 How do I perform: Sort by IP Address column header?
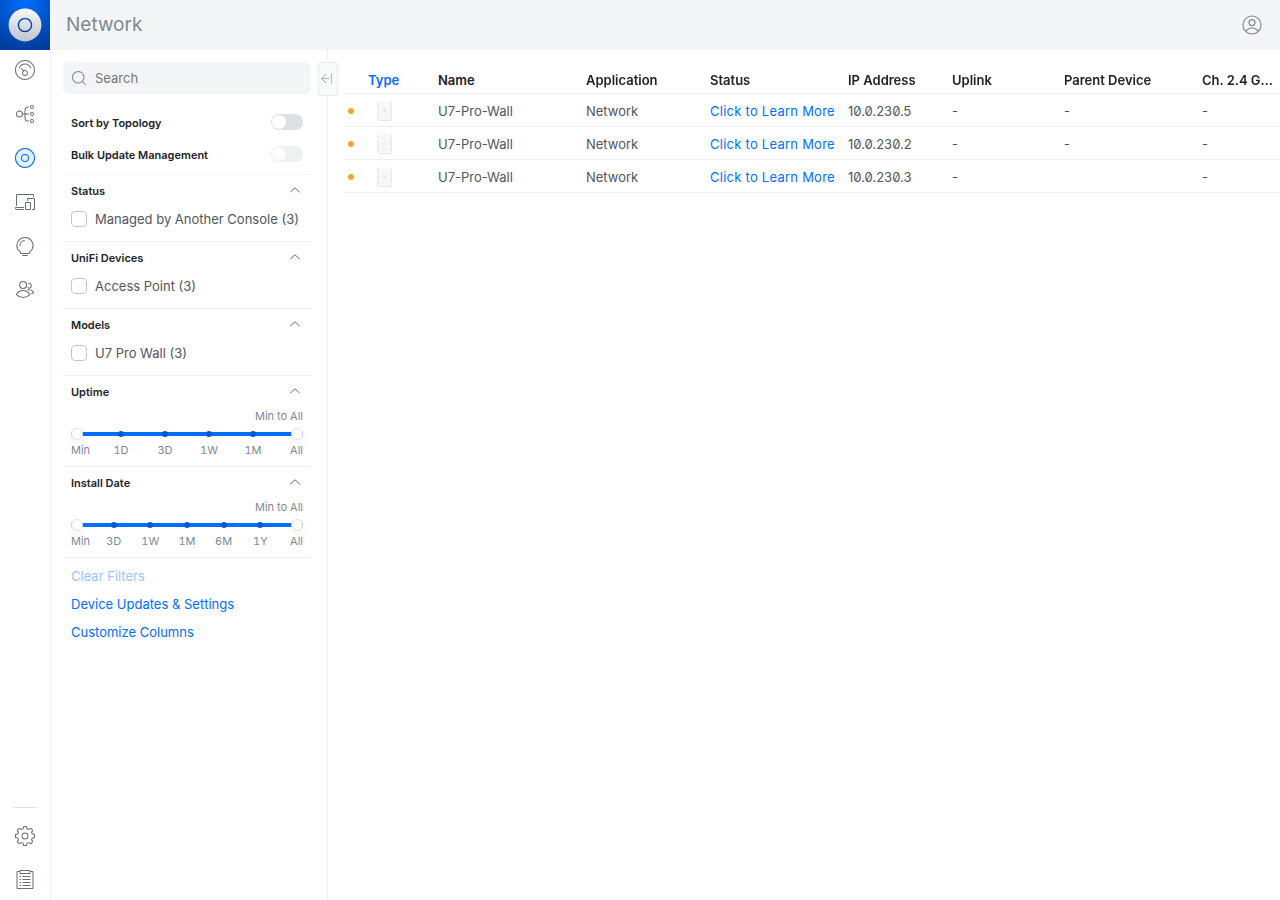[882, 80]
